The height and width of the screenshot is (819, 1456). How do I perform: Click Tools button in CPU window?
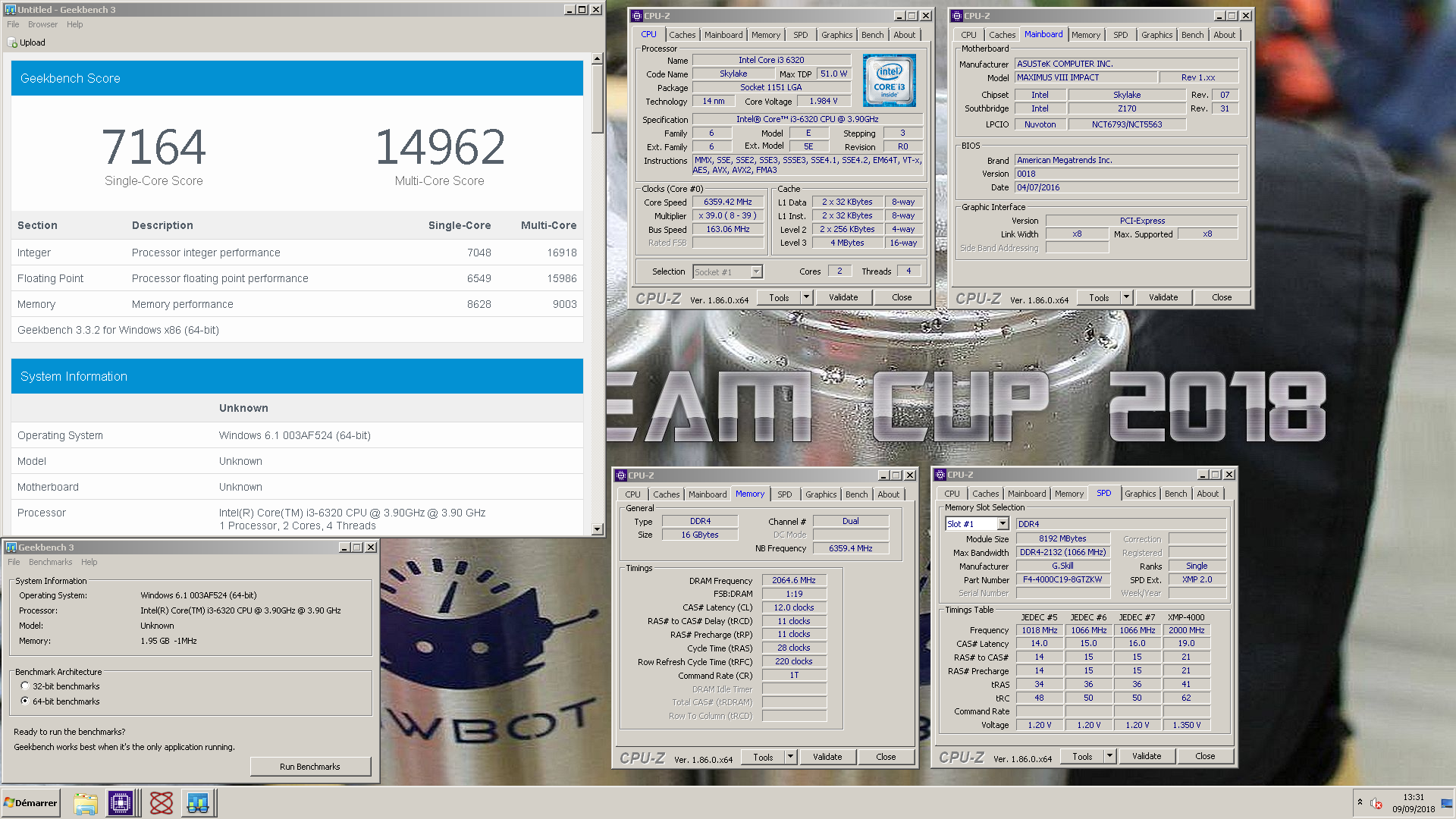coord(779,298)
